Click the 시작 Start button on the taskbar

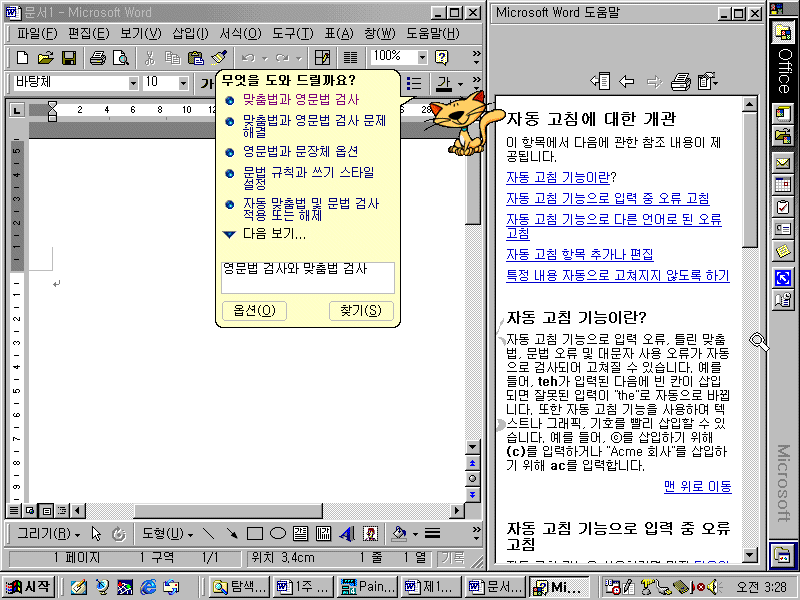tap(29, 587)
